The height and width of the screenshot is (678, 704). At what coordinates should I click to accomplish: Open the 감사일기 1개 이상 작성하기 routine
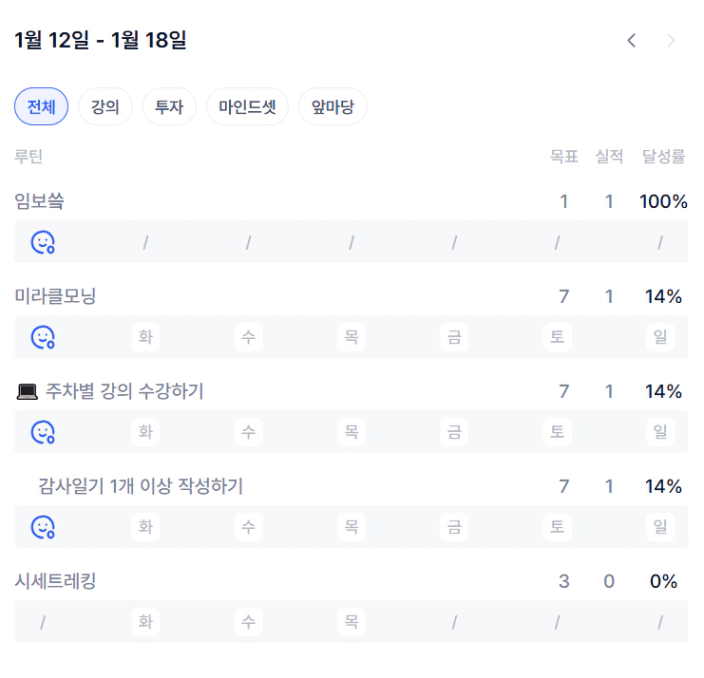(140, 487)
